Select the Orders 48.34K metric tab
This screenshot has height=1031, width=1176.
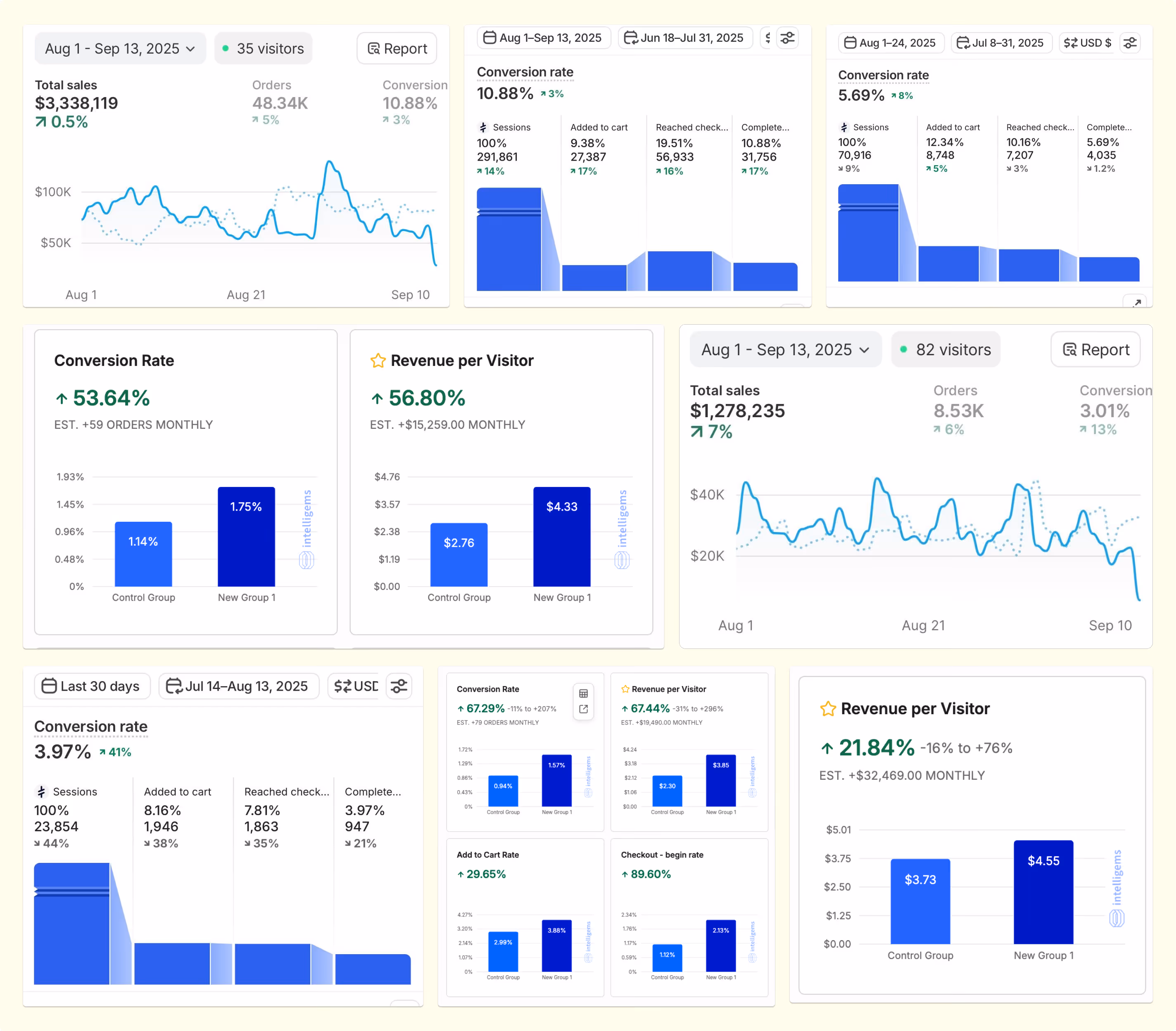click(x=280, y=102)
